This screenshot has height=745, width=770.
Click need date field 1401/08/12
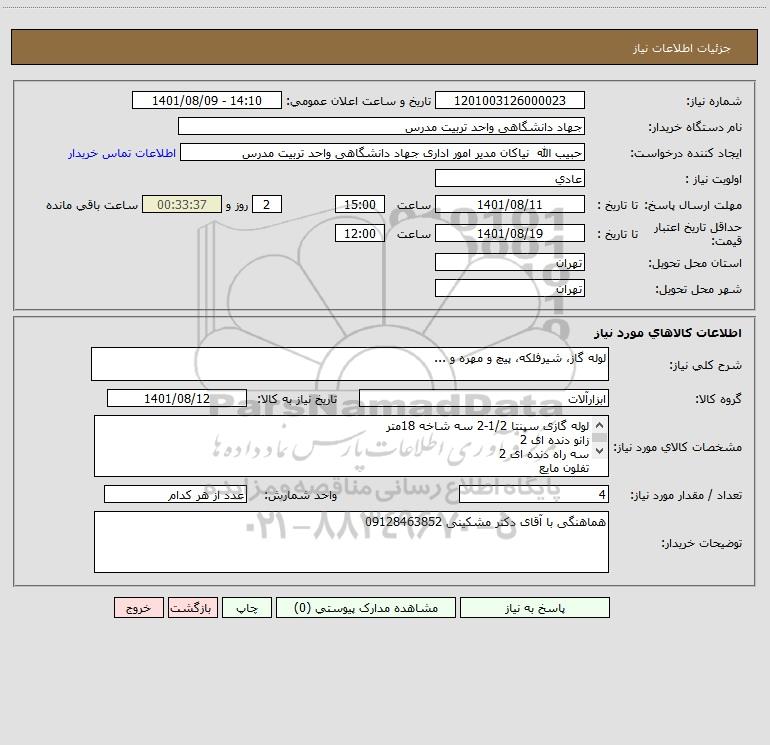click(x=177, y=398)
